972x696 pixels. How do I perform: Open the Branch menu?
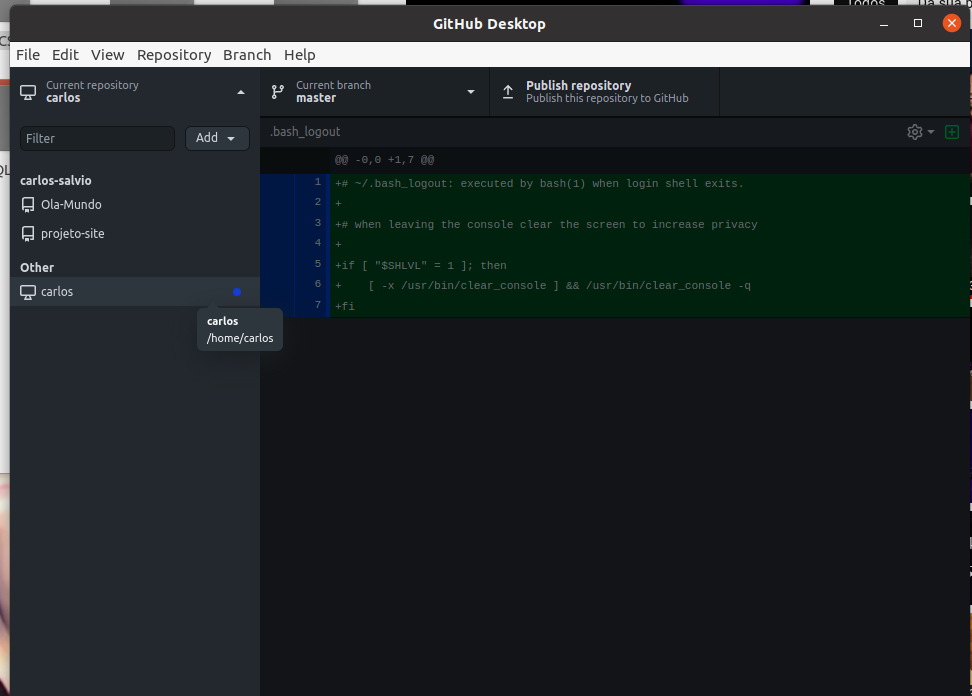247,55
